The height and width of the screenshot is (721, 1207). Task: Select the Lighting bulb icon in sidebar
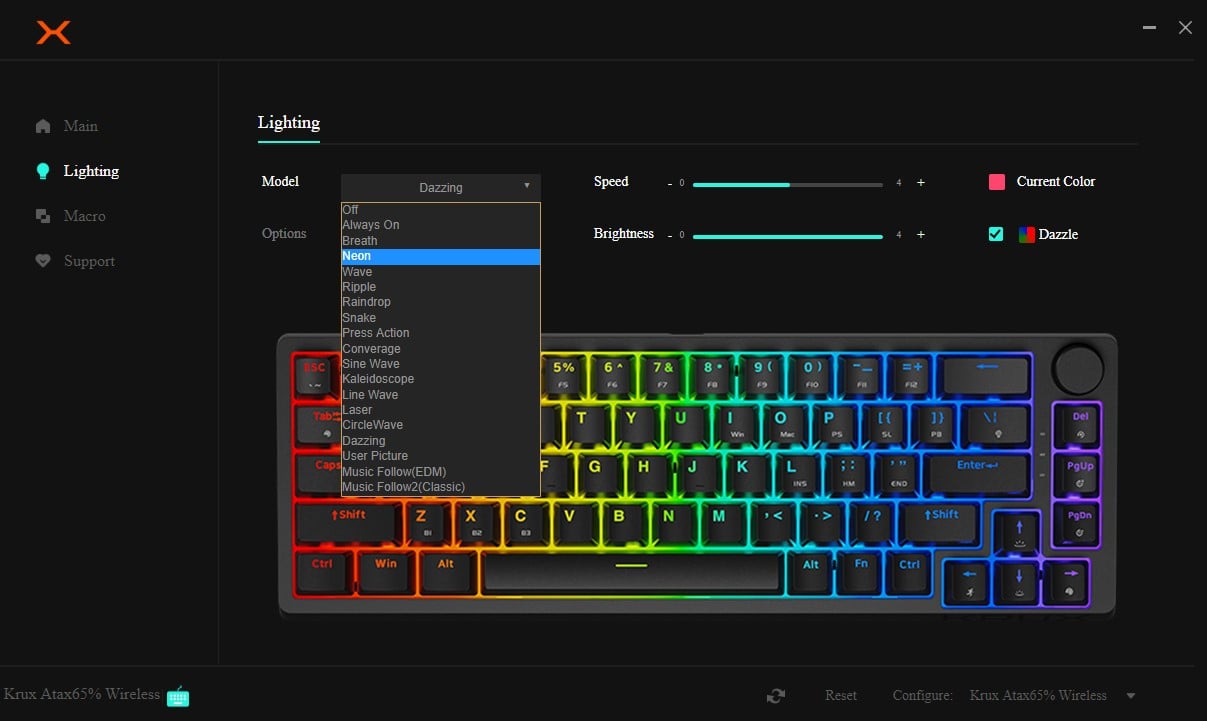pos(43,171)
